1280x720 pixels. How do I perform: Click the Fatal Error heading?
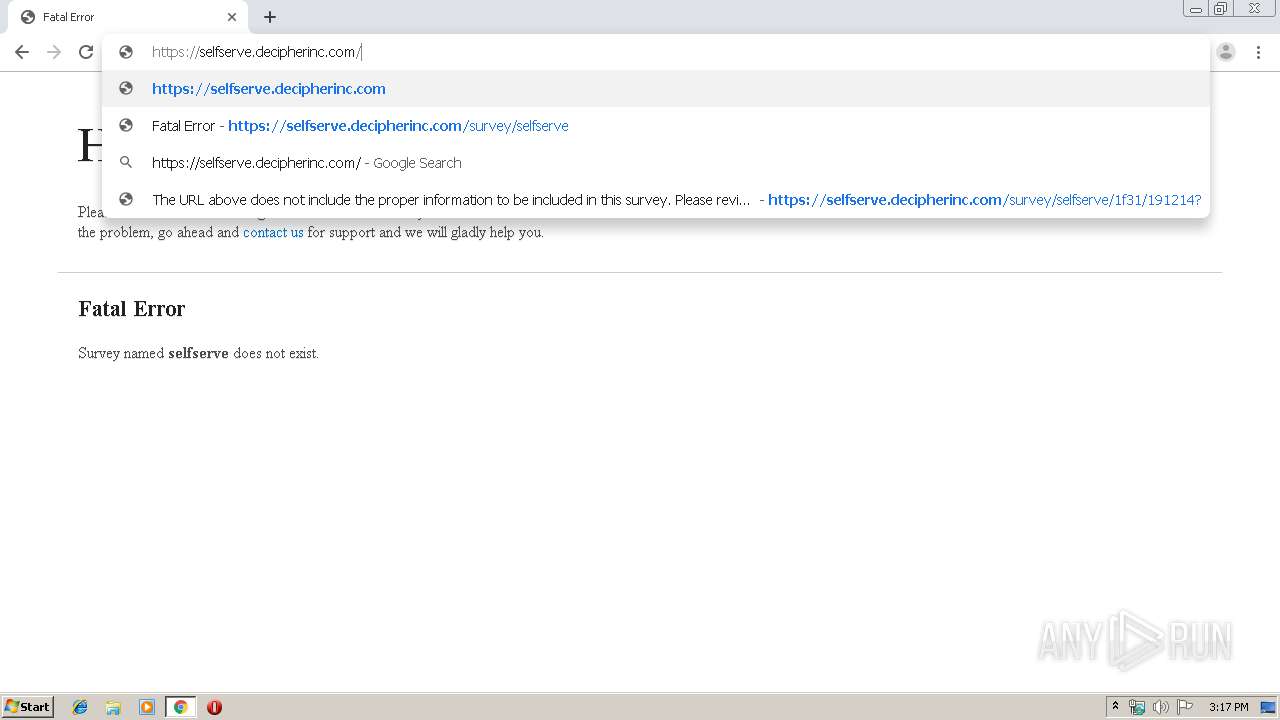(132, 309)
